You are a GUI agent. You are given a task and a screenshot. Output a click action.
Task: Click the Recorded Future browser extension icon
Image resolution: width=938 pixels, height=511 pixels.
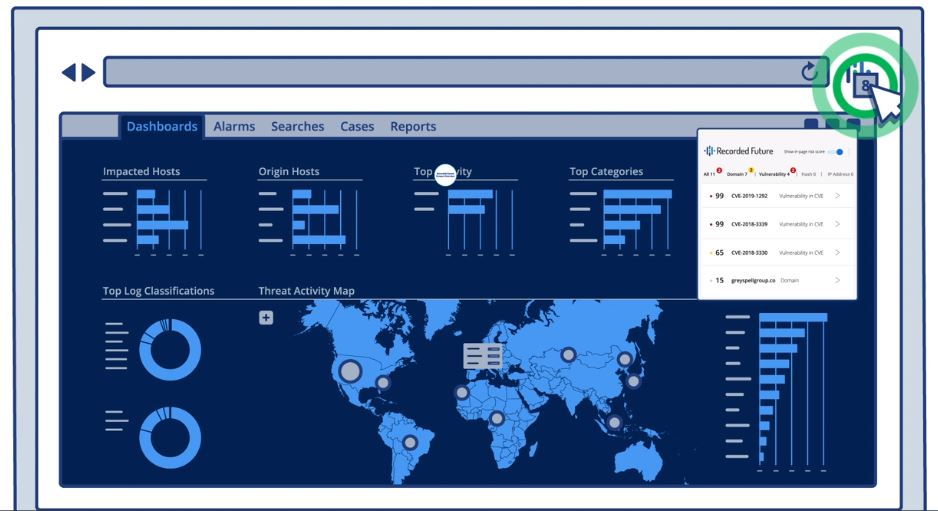pyautogui.click(x=862, y=85)
